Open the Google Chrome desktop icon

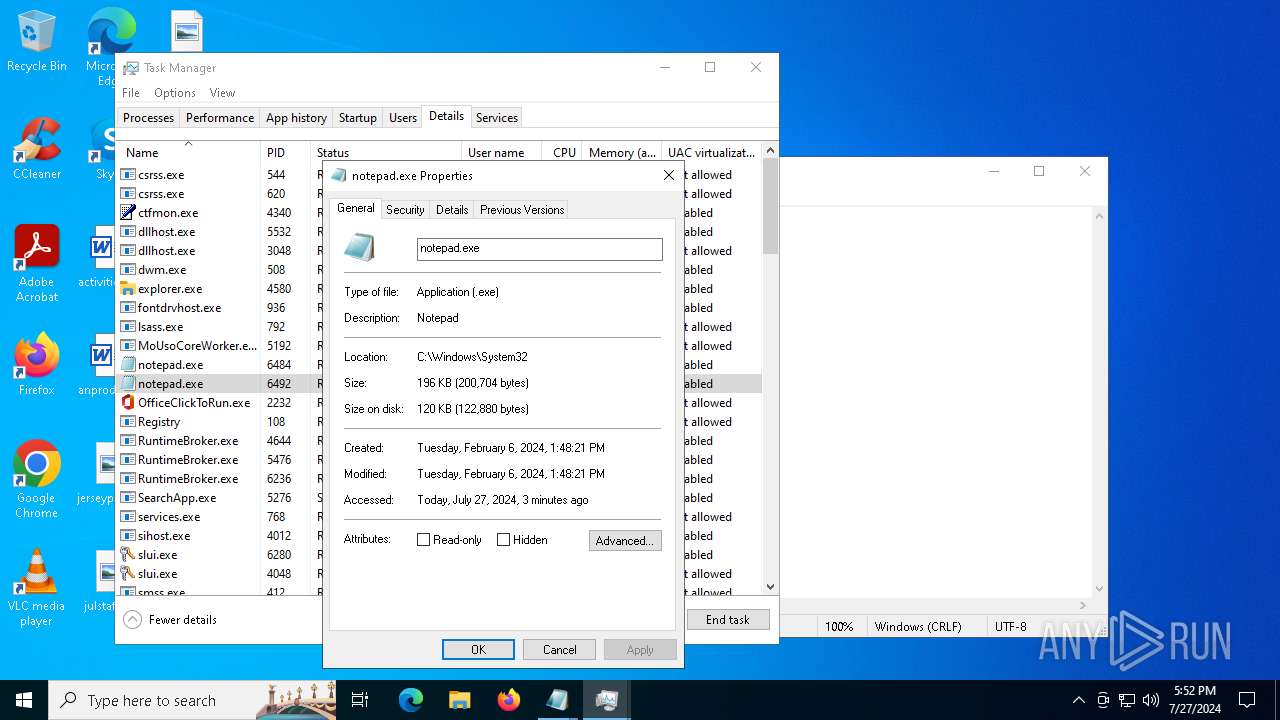pos(37,480)
